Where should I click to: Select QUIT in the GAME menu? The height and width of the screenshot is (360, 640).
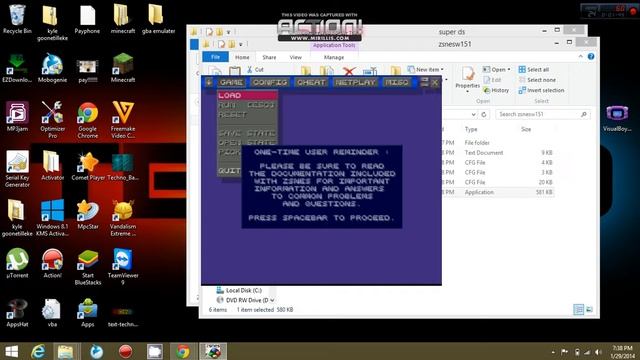229,171
